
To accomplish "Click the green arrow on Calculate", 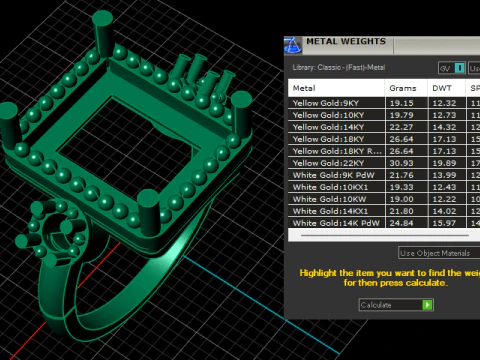I will [x=427, y=305].
